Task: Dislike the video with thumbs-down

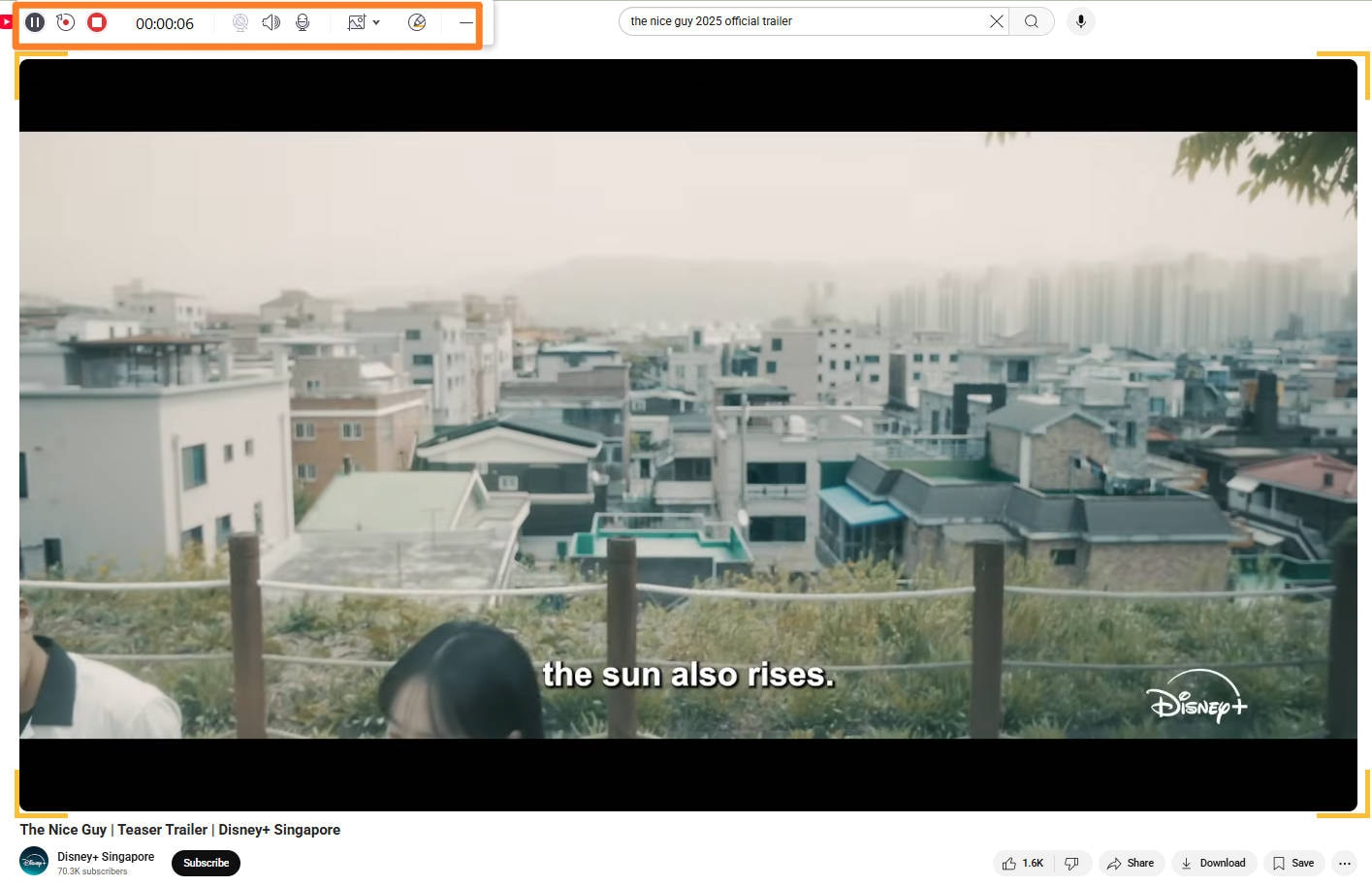Action: click(x=1072, y=863)
